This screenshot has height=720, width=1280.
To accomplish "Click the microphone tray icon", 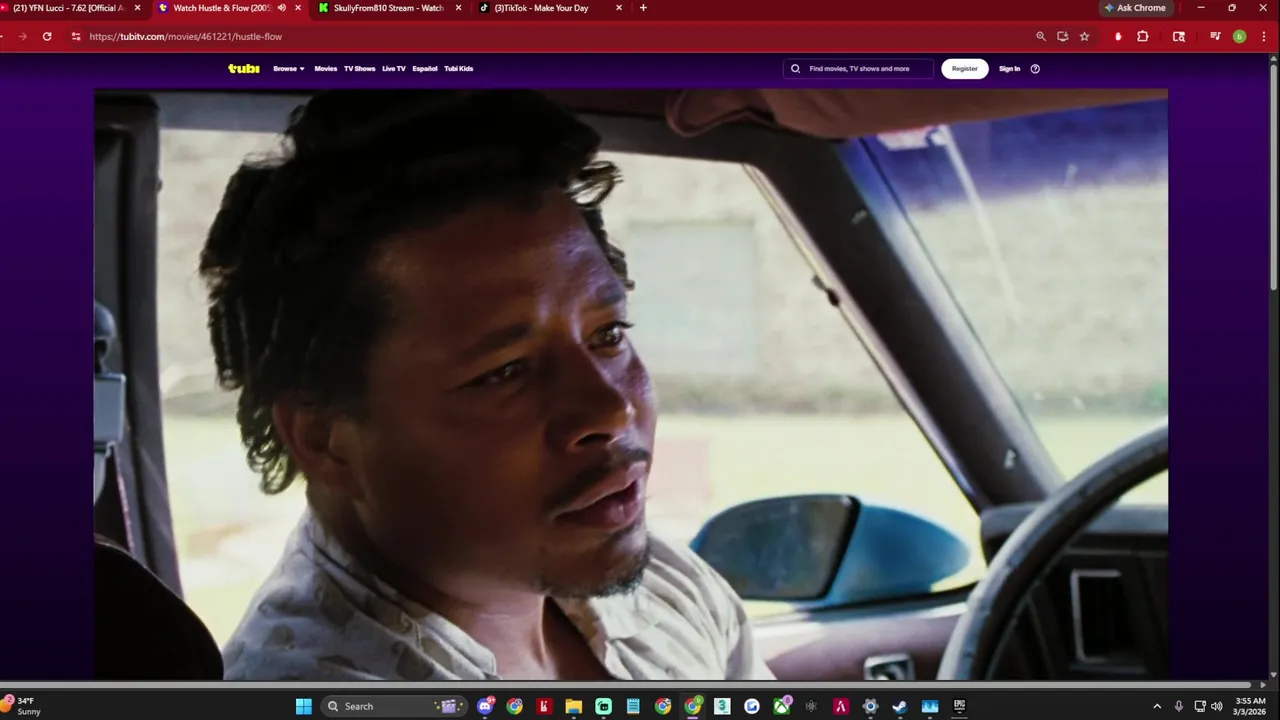I will click(1179, 706).
